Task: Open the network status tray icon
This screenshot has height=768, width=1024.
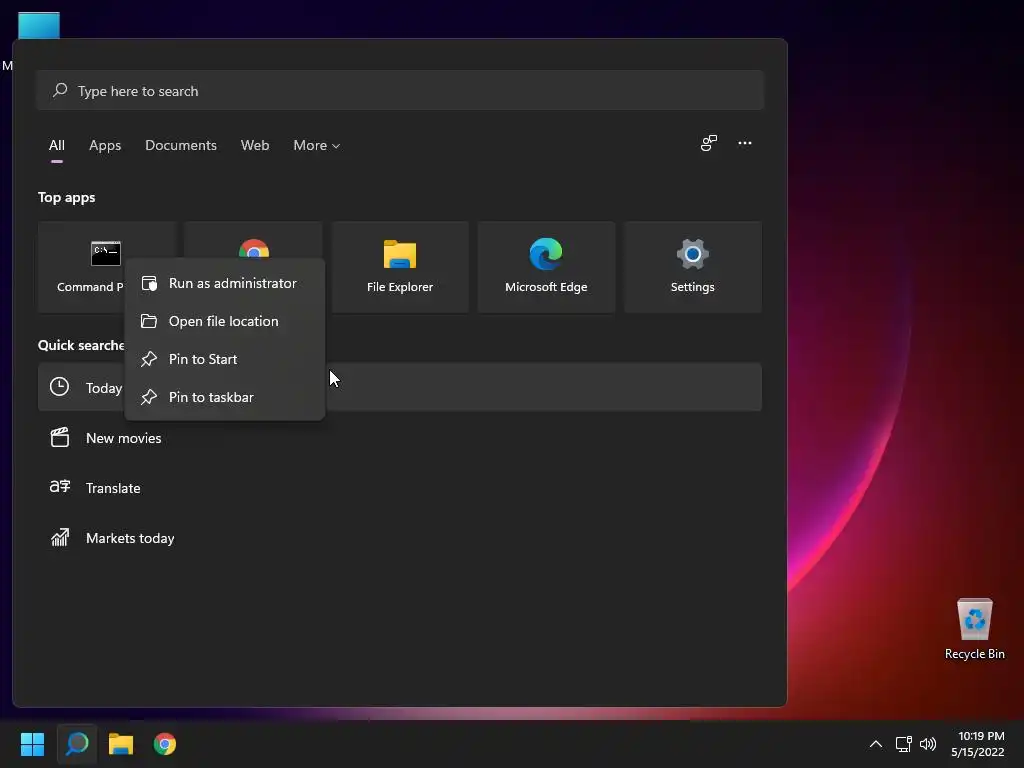Action: 903,744
